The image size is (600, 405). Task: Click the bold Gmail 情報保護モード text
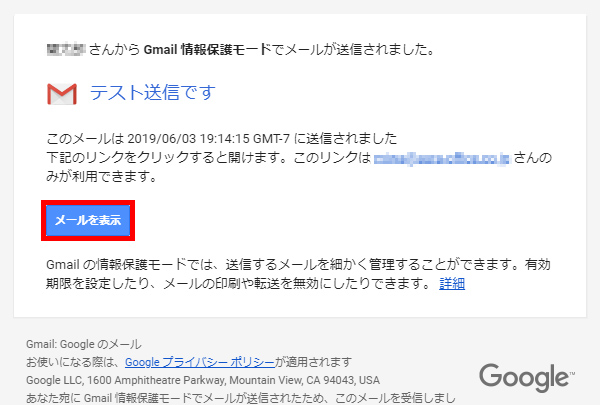point(207,50)
